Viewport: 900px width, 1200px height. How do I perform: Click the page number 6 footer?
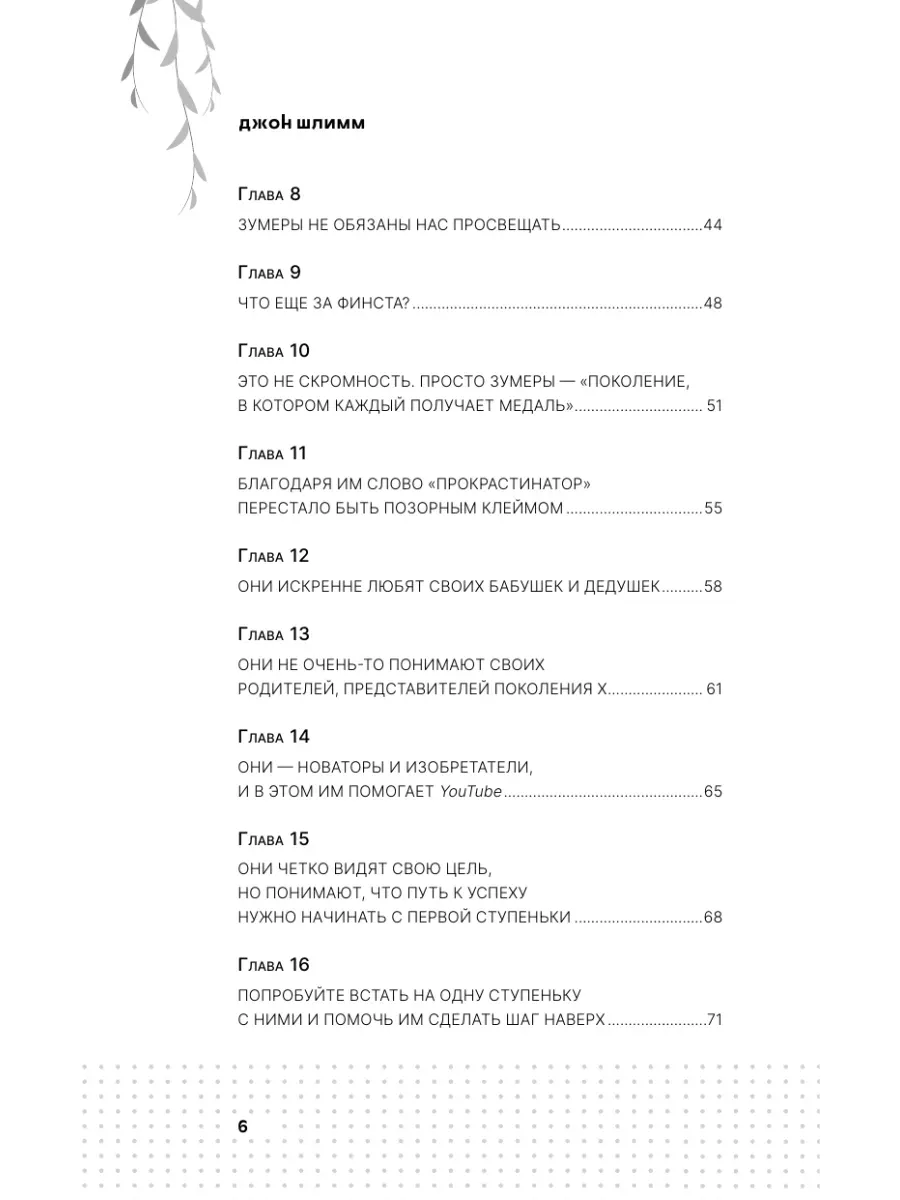click(x=243, y=1126)
